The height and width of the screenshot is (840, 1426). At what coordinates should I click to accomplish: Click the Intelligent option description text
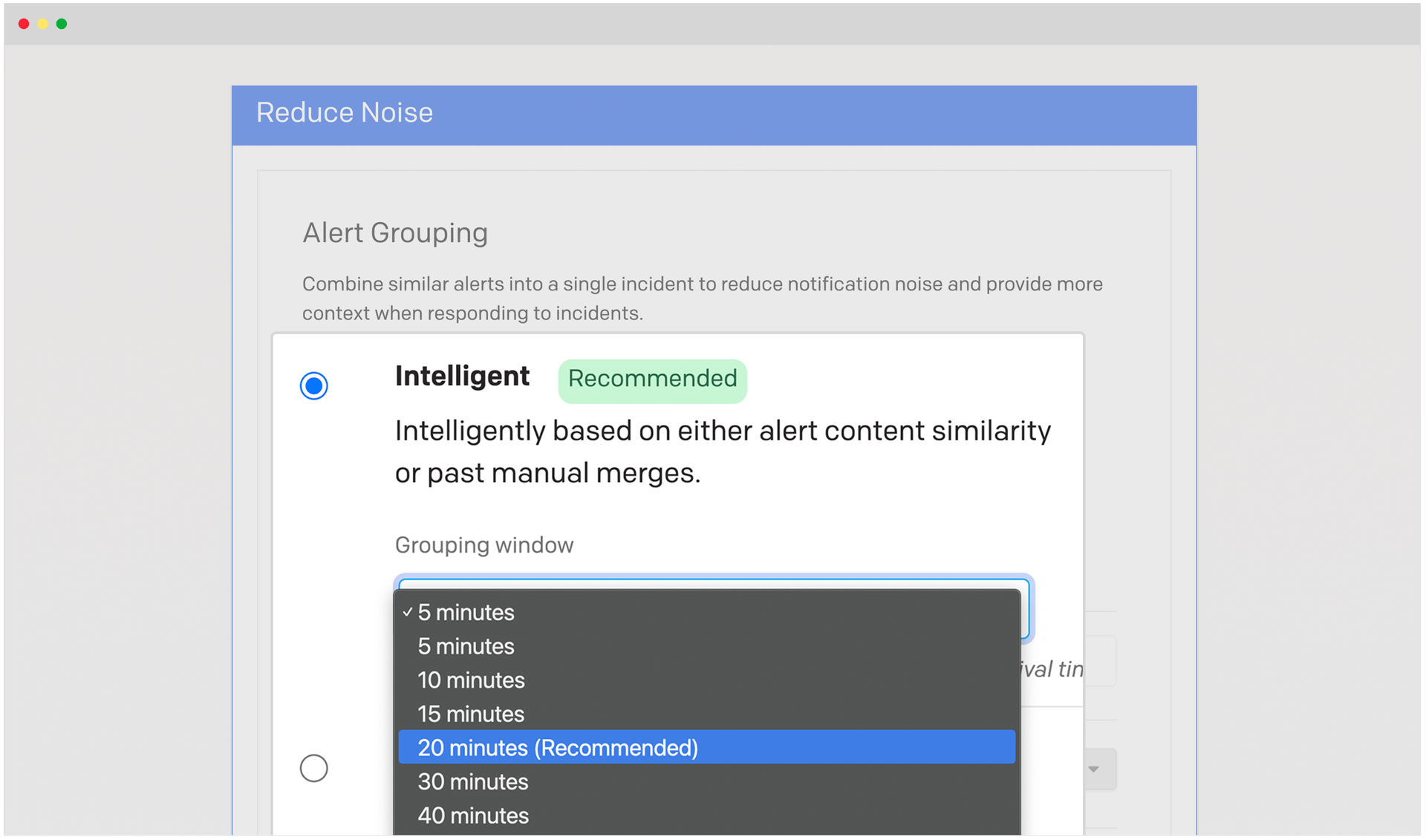pyautogui.click(x=722, y=452)
